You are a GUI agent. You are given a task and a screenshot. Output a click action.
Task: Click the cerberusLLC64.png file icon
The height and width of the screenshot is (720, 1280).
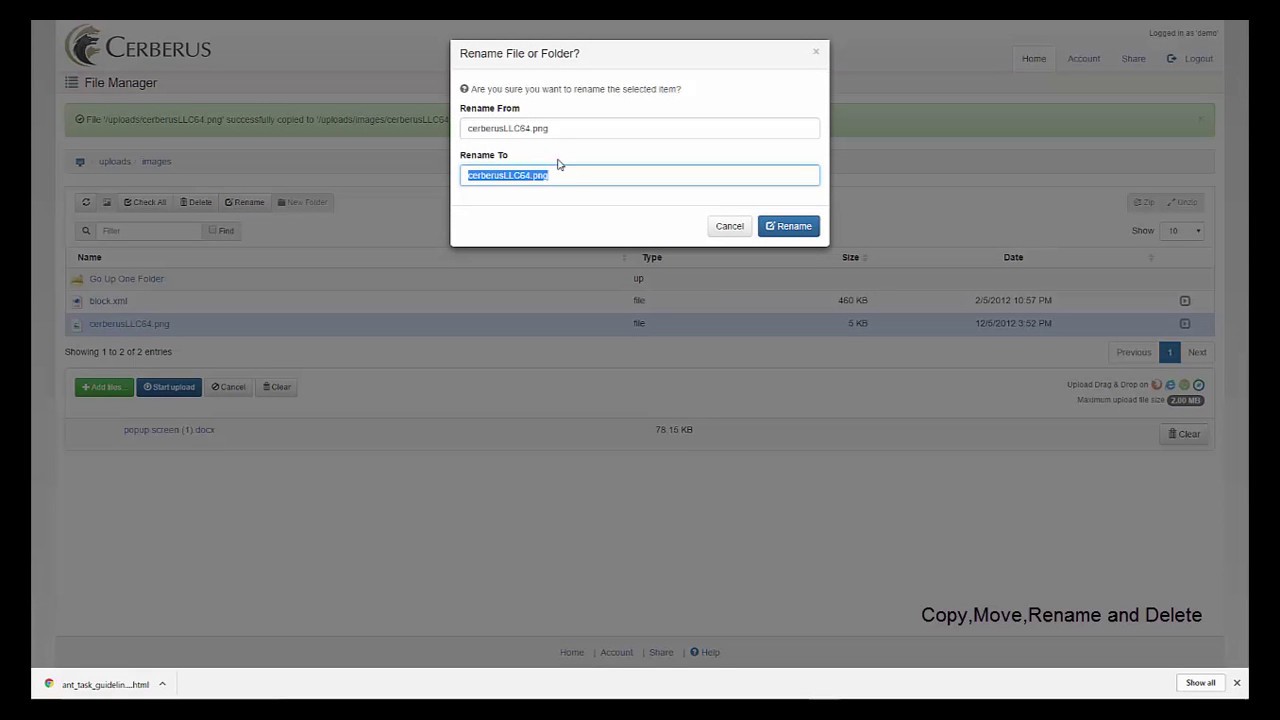pyautogui.click(x=77, y=324)
